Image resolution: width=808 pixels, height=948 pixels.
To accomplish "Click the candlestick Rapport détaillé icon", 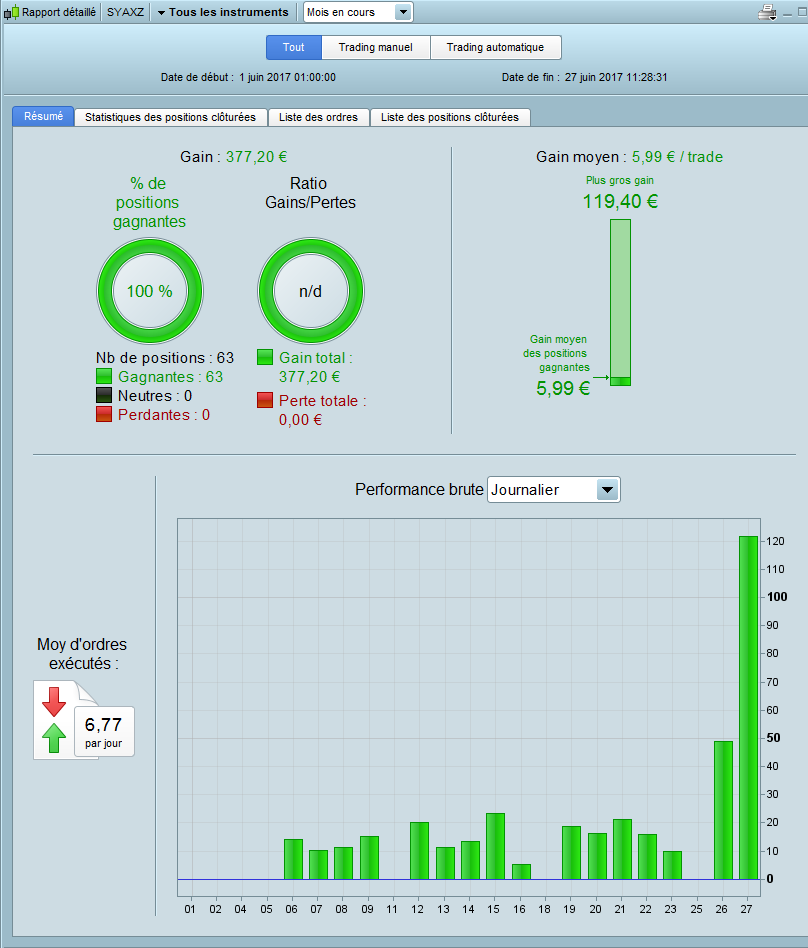I will [11, 12].
